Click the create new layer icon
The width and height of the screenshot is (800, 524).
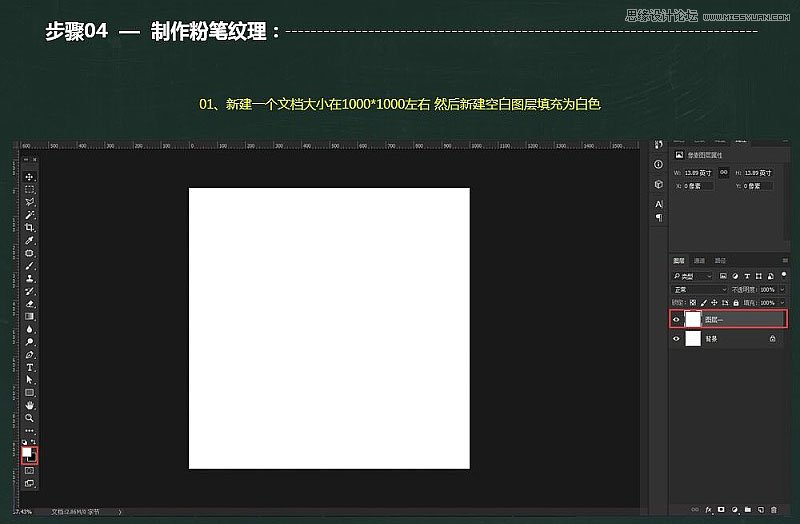tap(759, 509)
